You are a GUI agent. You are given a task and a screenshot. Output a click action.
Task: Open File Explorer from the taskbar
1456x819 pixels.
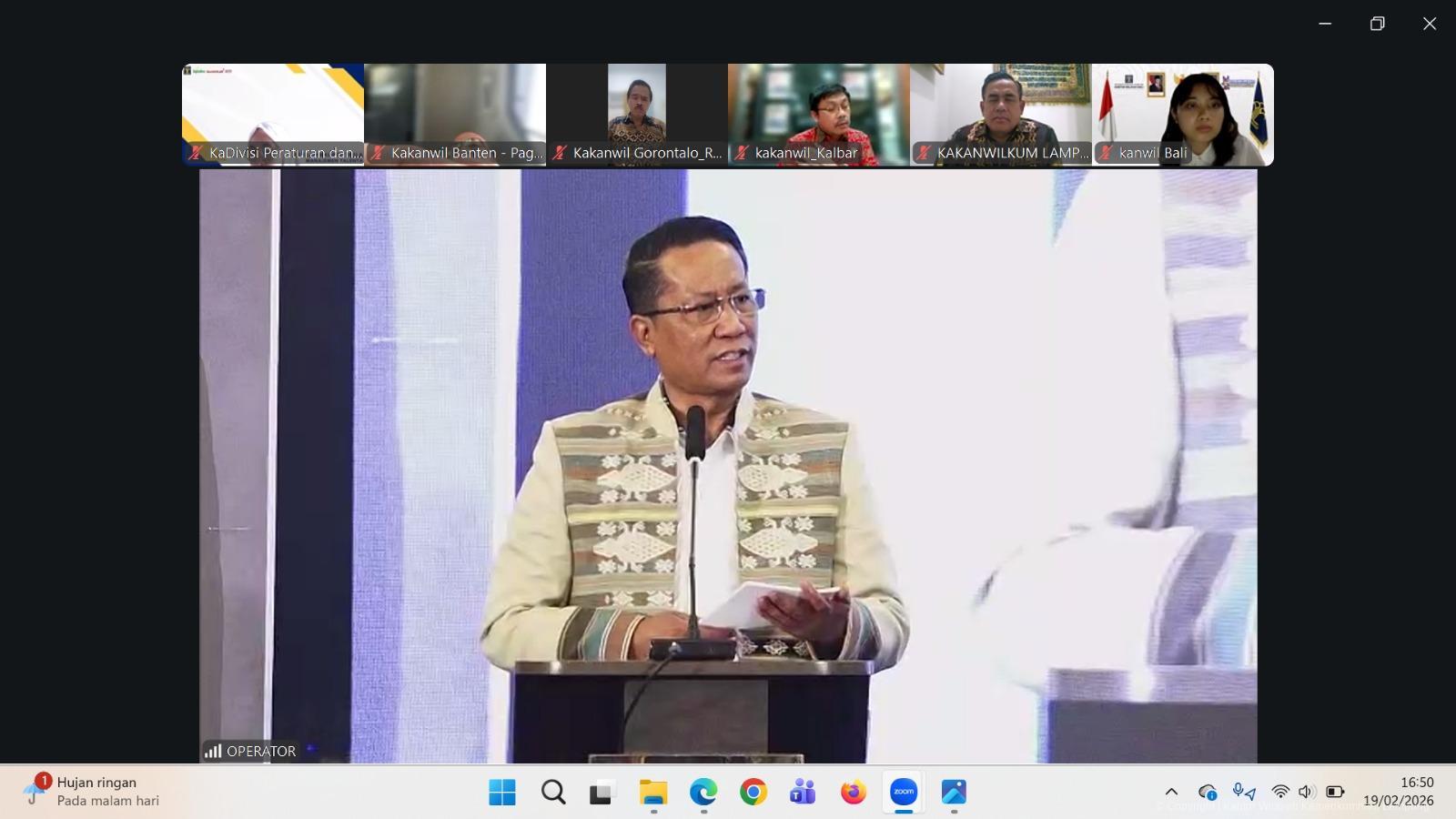tap(652, 793)
